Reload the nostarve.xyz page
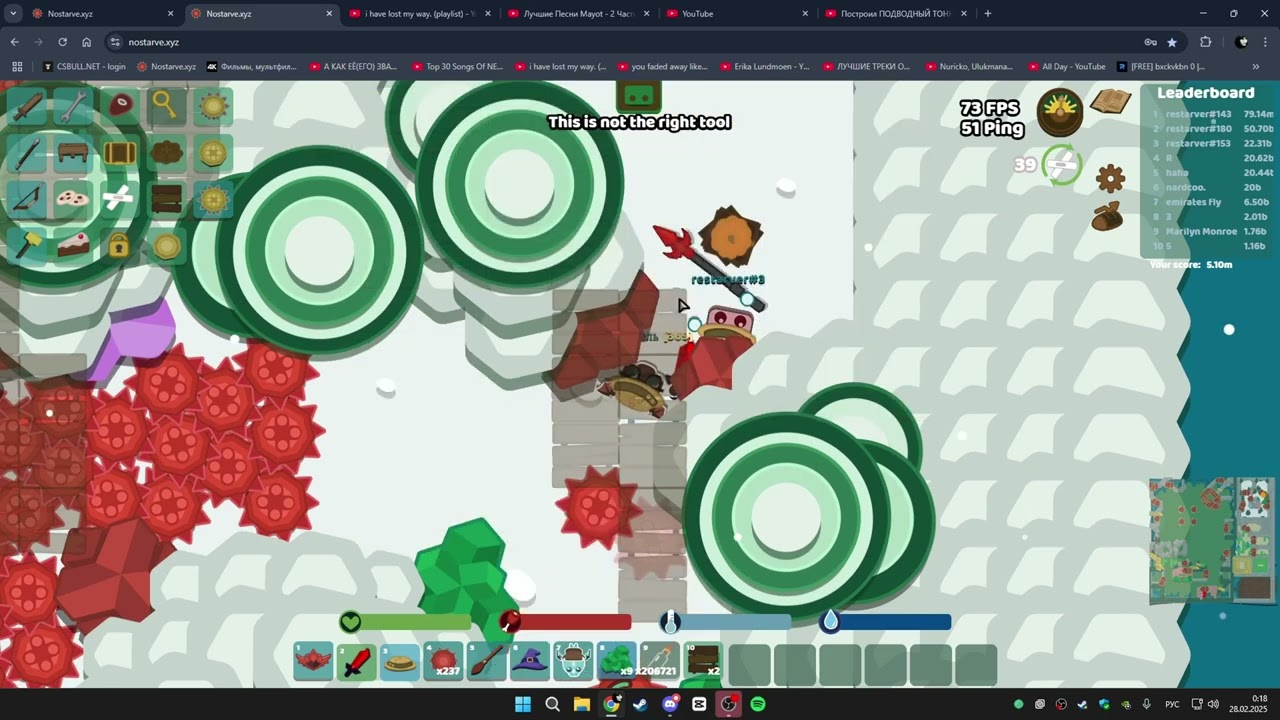This screenshot has height=720, width=1280. (62, 42)
